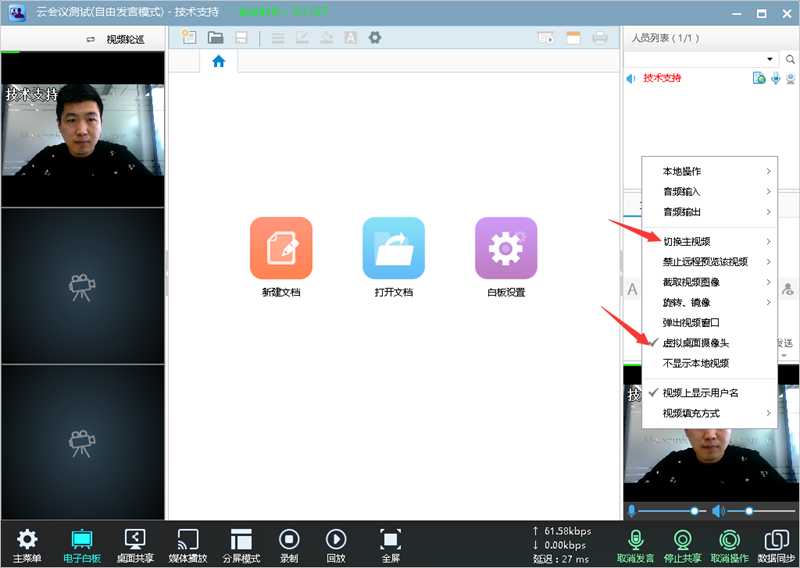Click speaker icon beside 技术支持 name
Image resolution: width=800 pixels, height=568 pixels.
click(631, 79)
